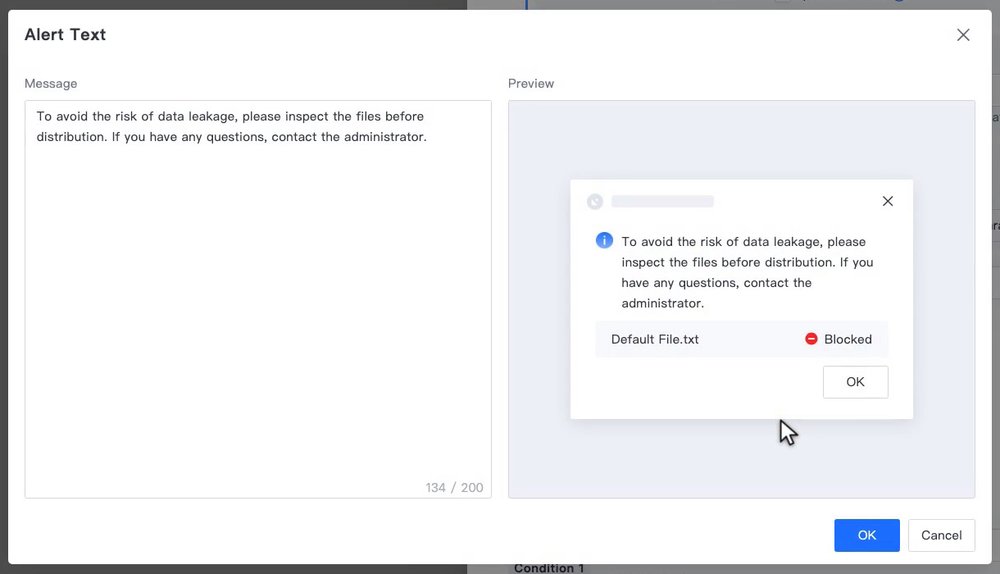This screenshot has height=574, width=1000.
Task: Close the preview popup with its X
Action: pos(888,201)
